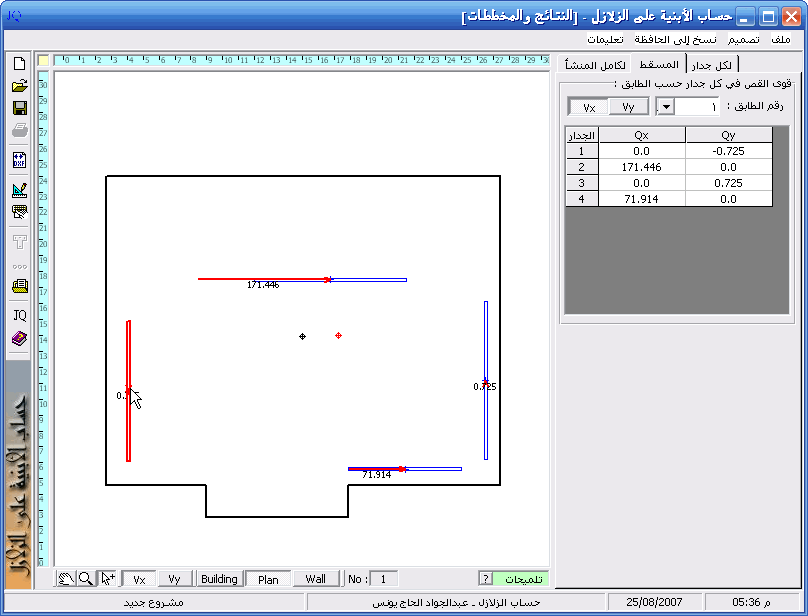Open the help book icon

[19, 339]
